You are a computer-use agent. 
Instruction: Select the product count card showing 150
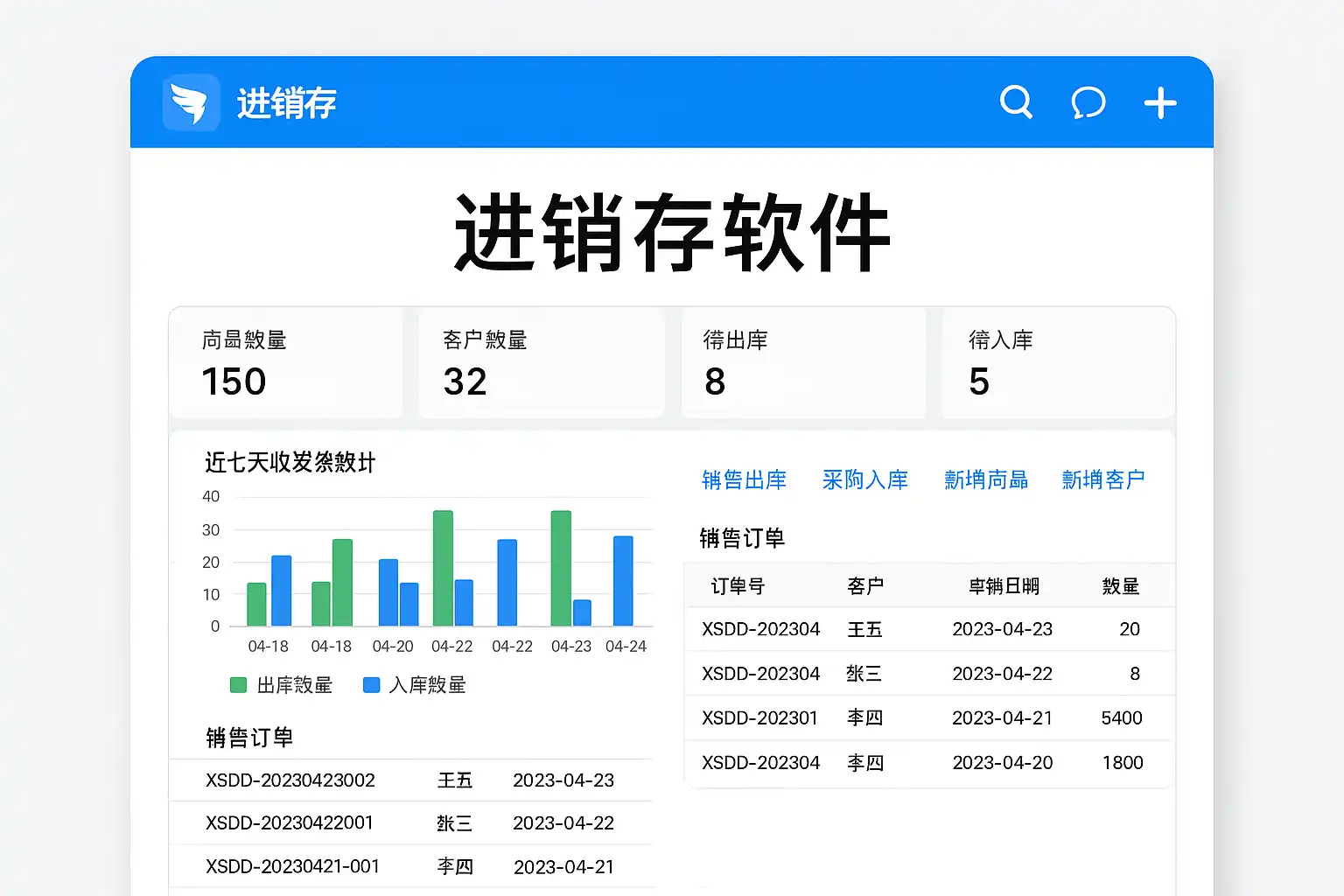coord(286,362)
